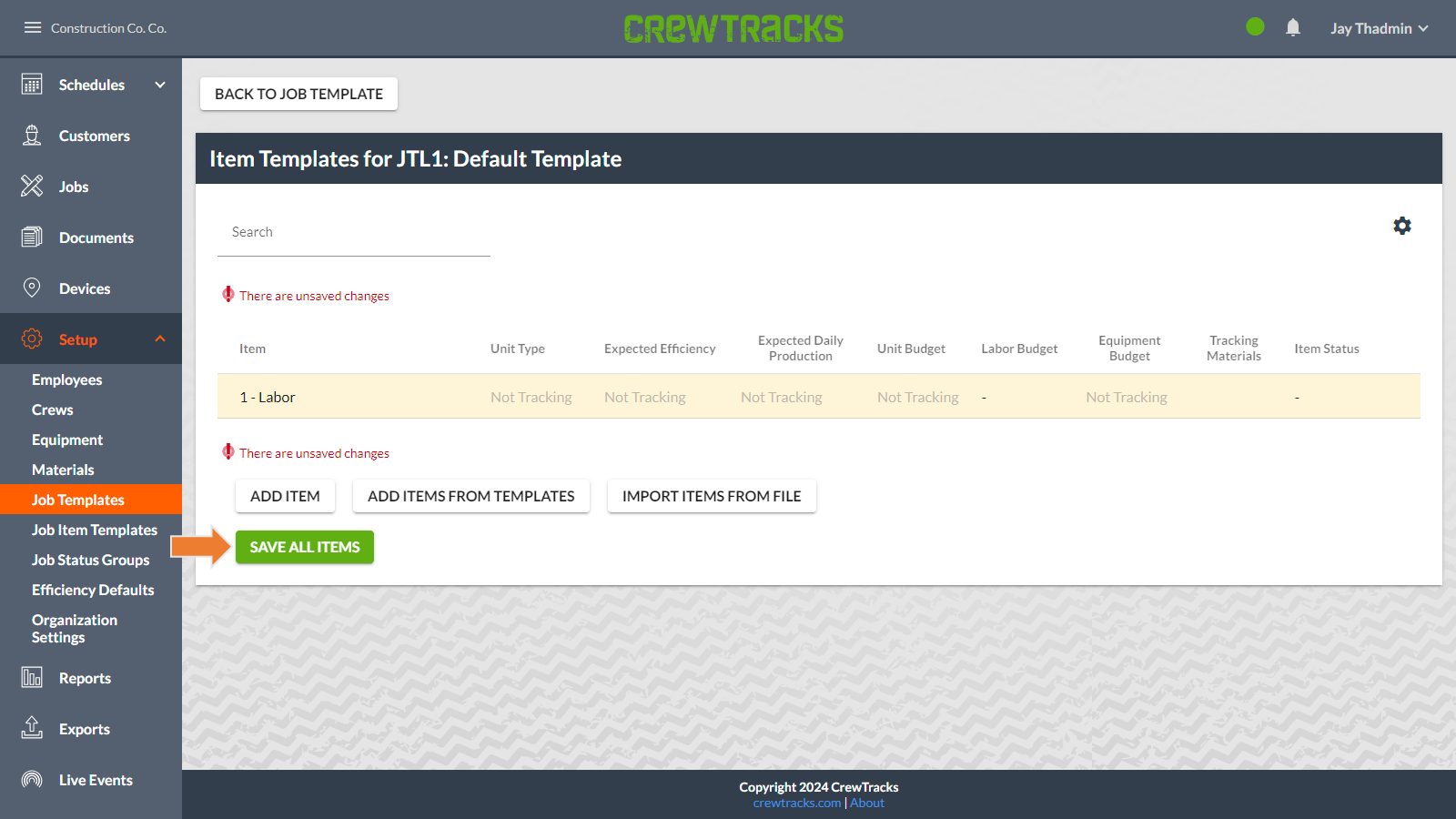1456x819 pixels.
Task: Click Expected Daily Production column header
Action: pos(801,349)
